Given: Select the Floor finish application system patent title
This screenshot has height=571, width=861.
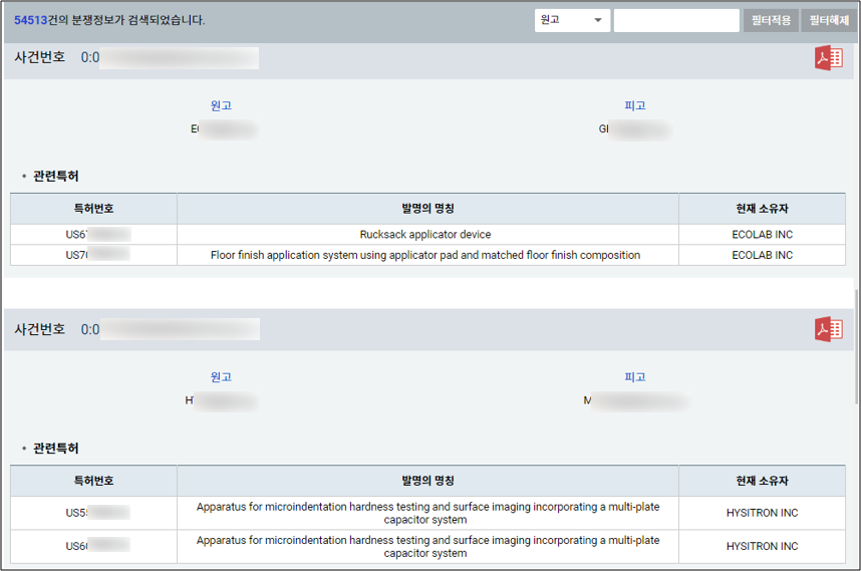Looking at the screenshot, I should click(x=425, y=255).
